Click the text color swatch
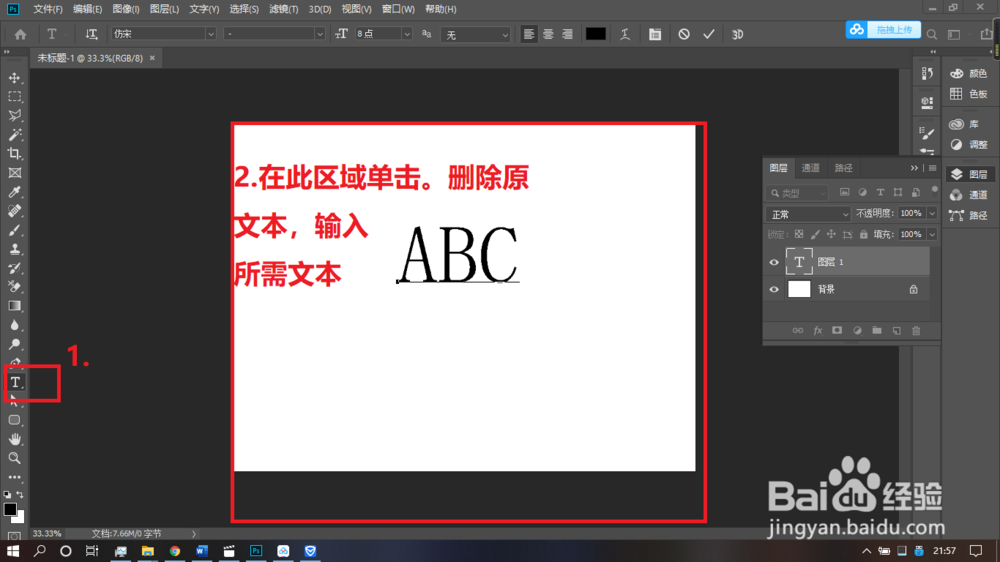Viewport: 1000px width, 562px height. [595, 34]
